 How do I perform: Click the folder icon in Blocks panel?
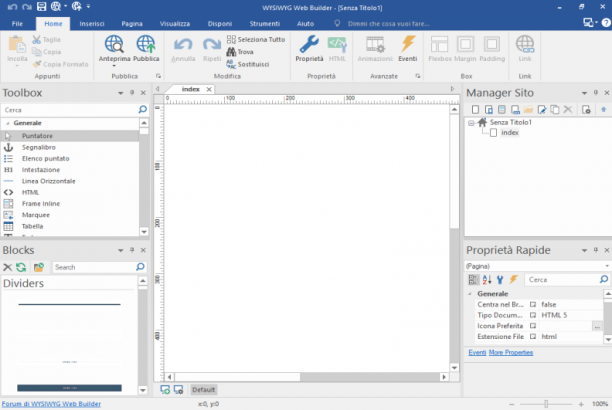[x=39, y=267]
